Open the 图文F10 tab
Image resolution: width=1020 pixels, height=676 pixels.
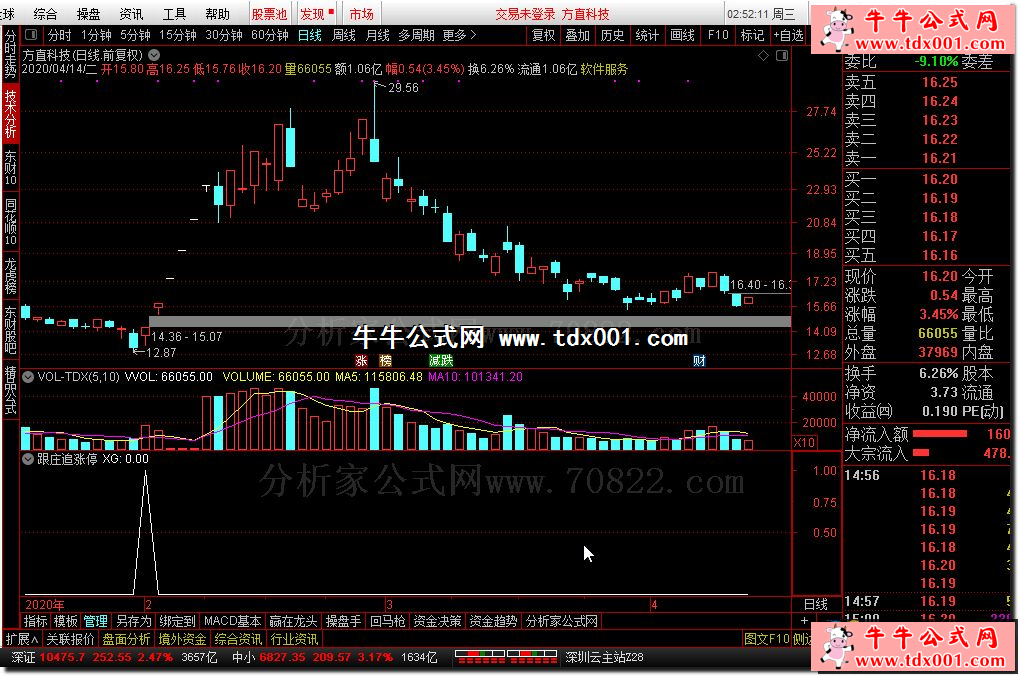(x=766, y=640)
